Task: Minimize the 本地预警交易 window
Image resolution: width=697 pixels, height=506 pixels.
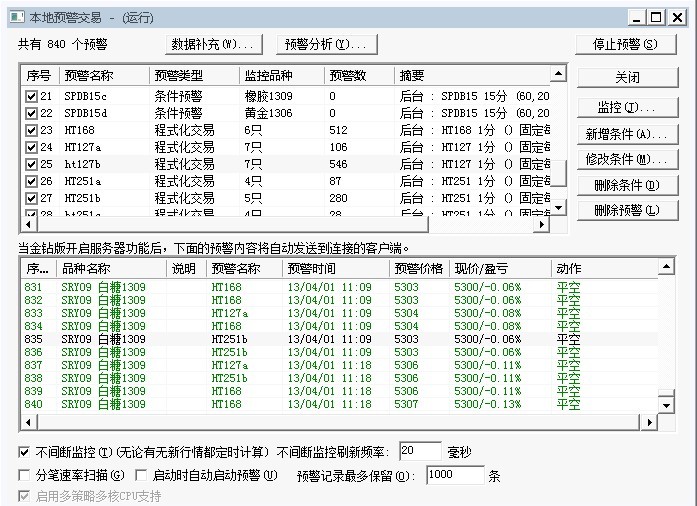Action: [x=636, y=17]
